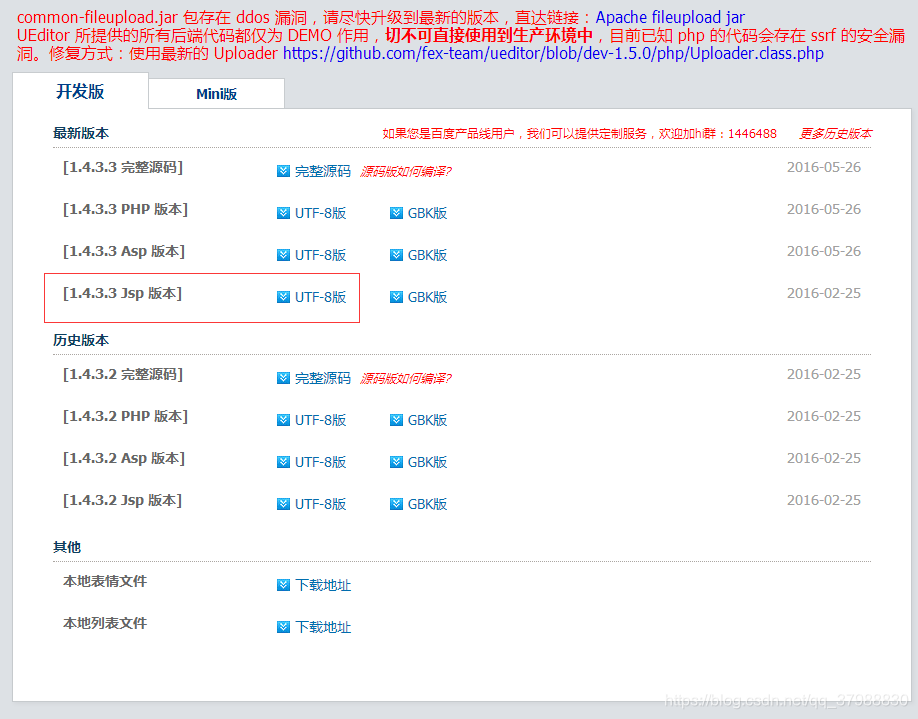Download 1.4.3.2 Asp GBK版 text link
Image resolution: width=918 pixels, height=719 pixels.
point(427,463)
